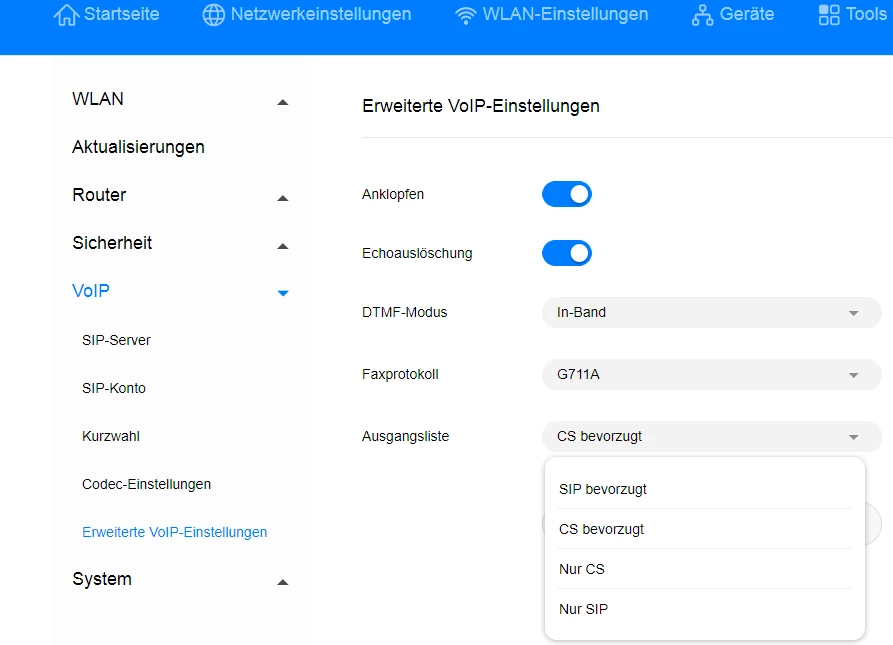Viewport: 893px width, 645px height.
Task: Expand the System section arrow
Action: 283,581
